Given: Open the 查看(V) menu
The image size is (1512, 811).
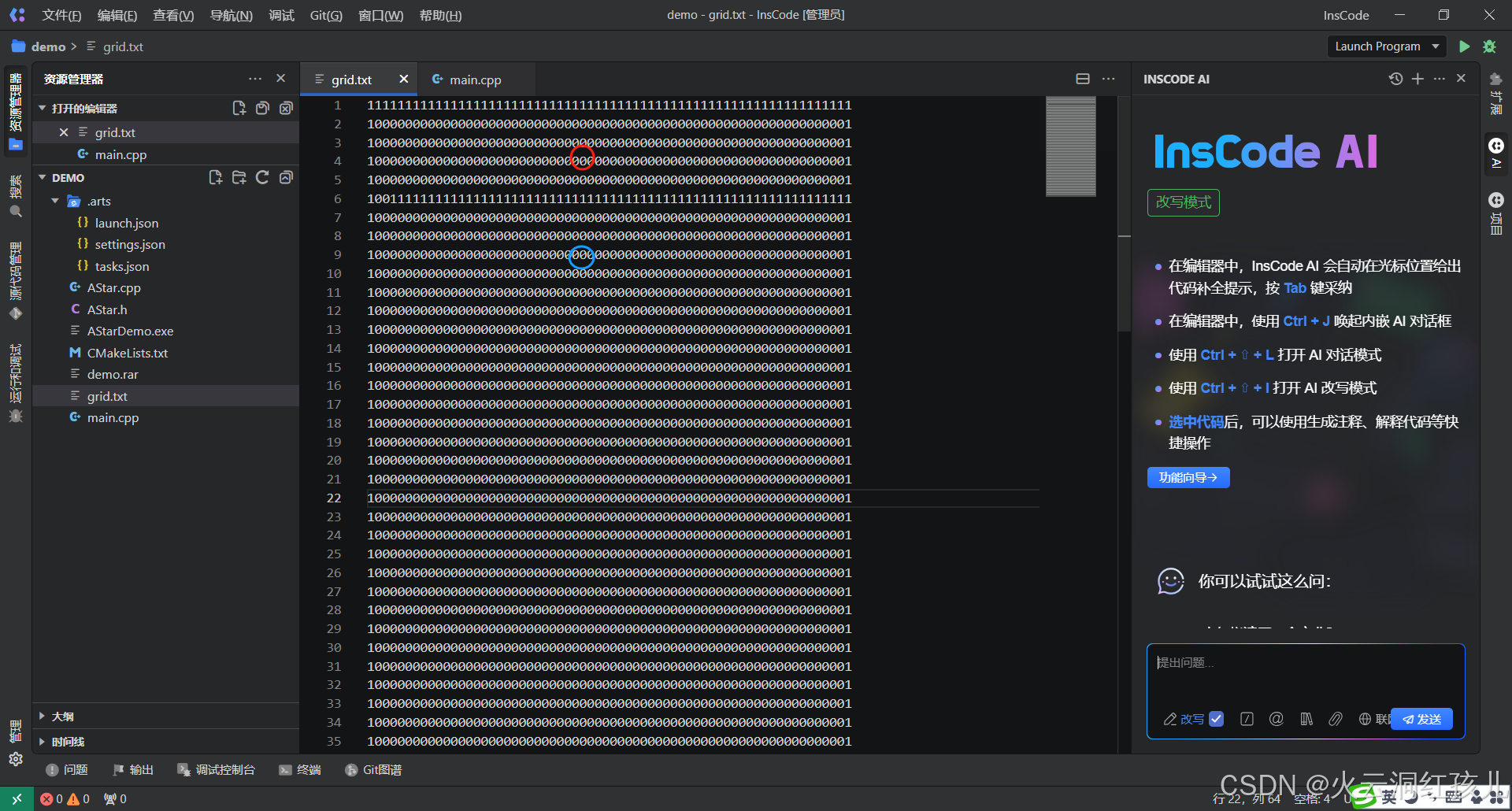Looking at the screenshot, I should click(x=173, y=15).
